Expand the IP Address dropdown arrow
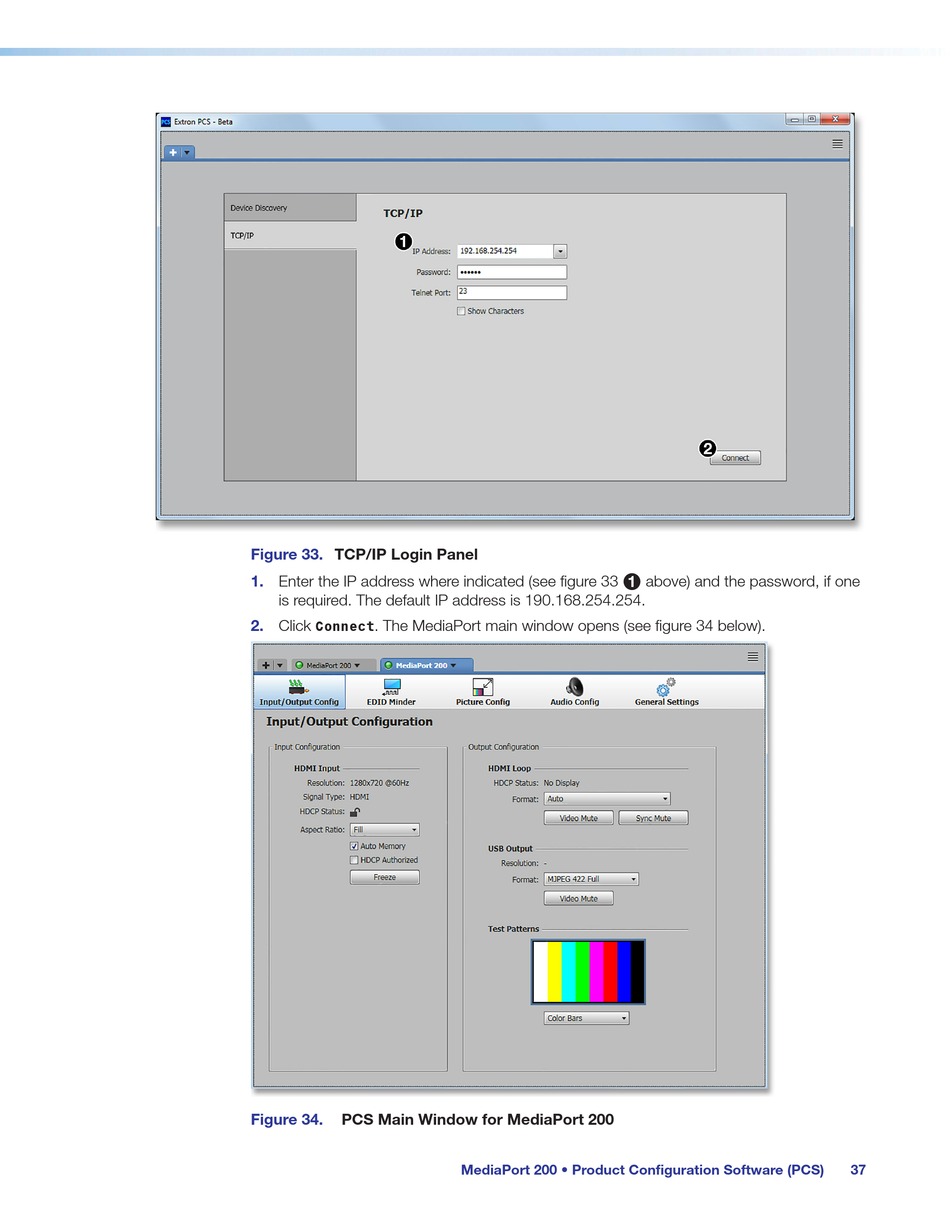This screenshot has height=1228, width=950. (x=560, y=252)
